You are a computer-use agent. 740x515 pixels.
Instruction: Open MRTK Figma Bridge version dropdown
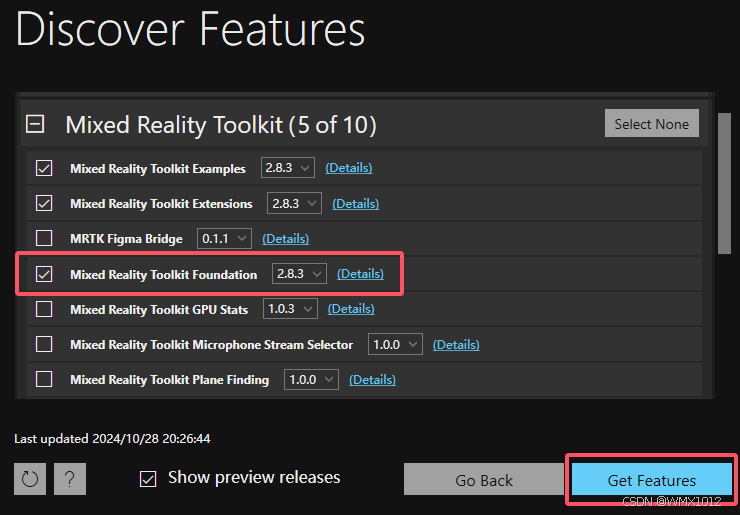[x=224, y=238]
